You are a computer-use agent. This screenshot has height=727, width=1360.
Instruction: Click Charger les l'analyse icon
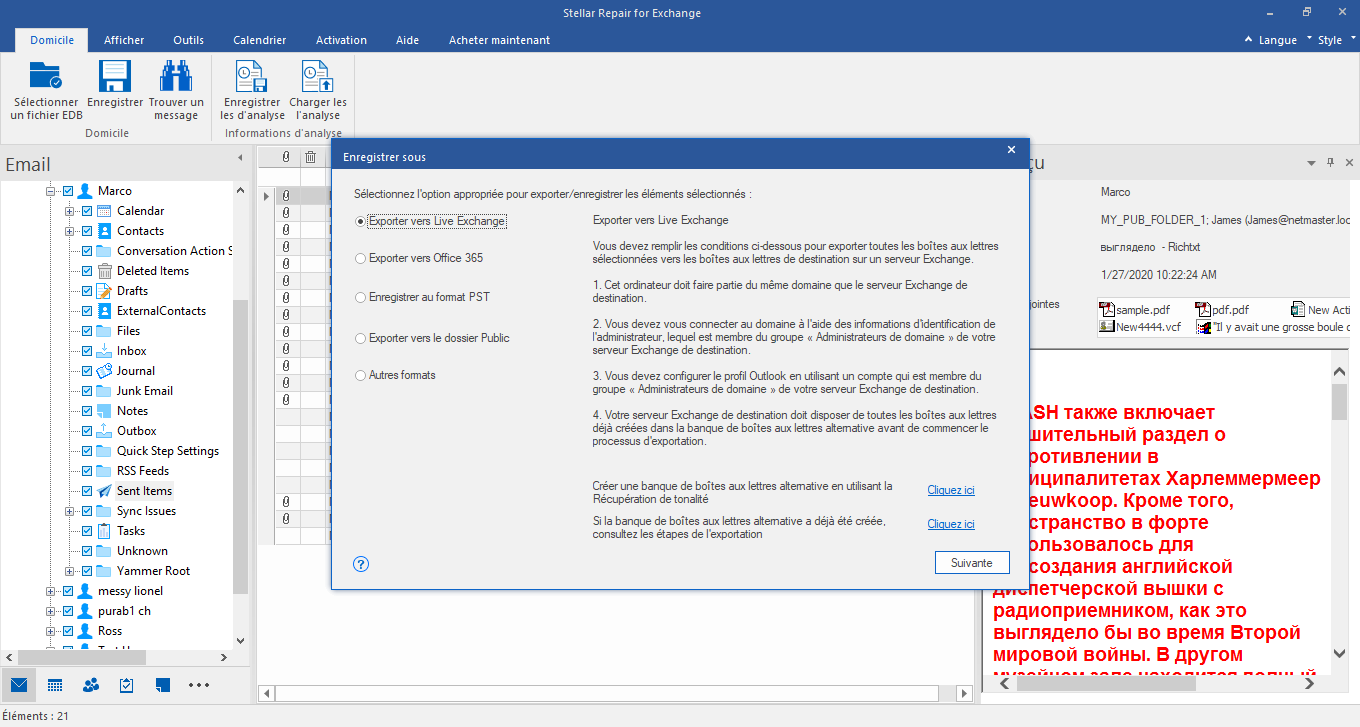tap(318, 76)
